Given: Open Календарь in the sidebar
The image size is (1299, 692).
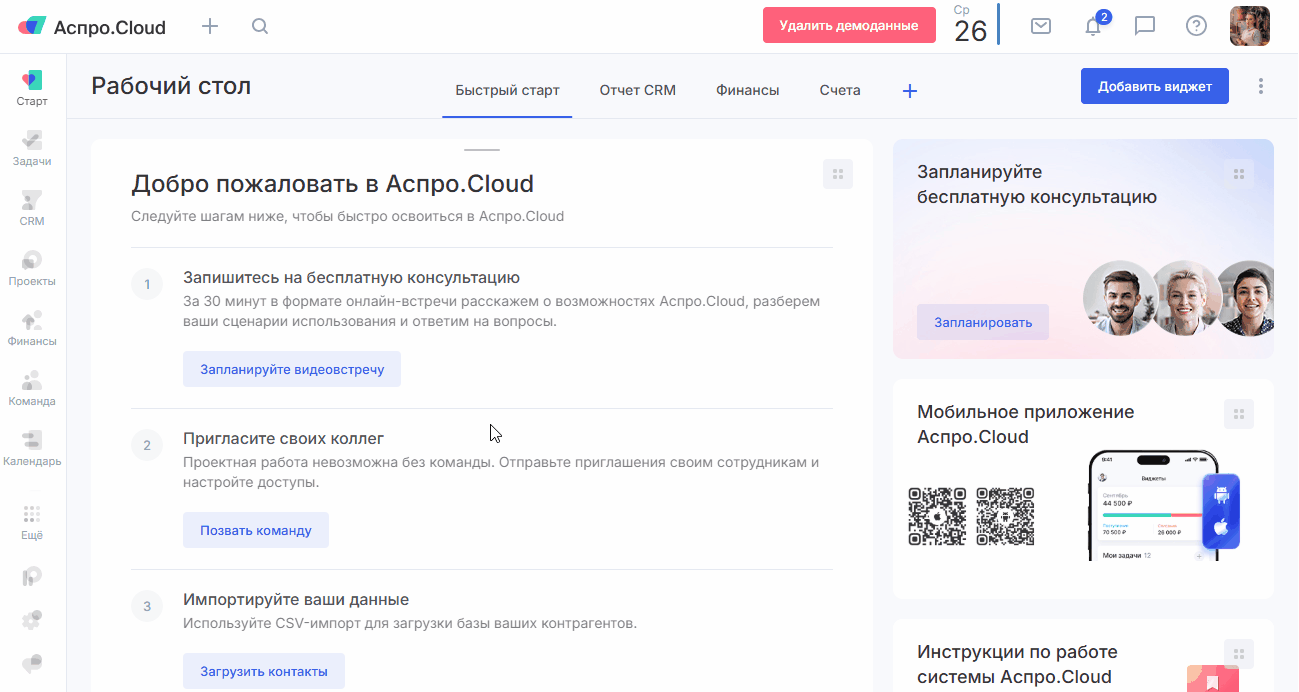Looking at the screenshot, I should point(32,448).
